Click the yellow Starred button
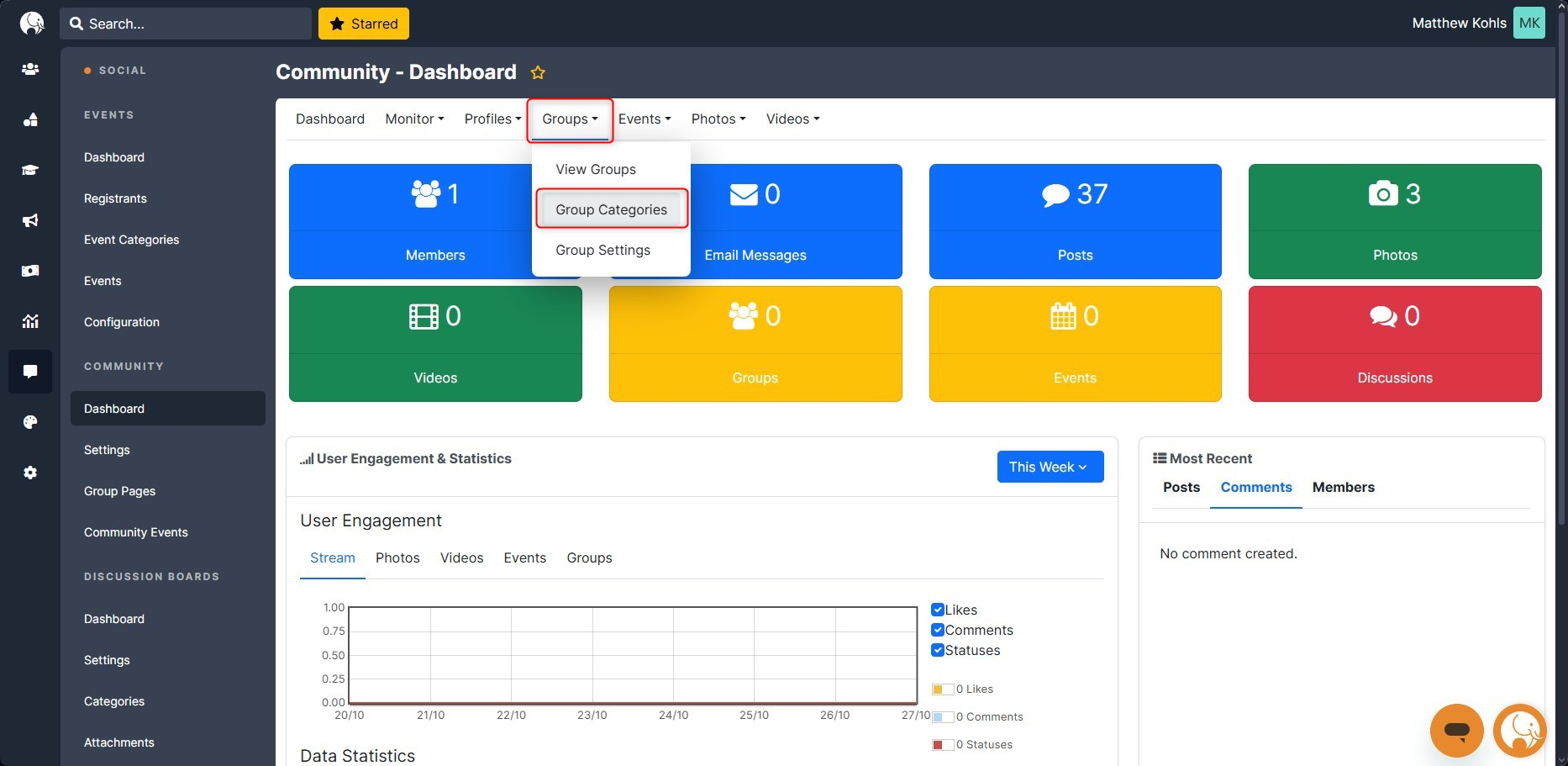 (364, 24)
